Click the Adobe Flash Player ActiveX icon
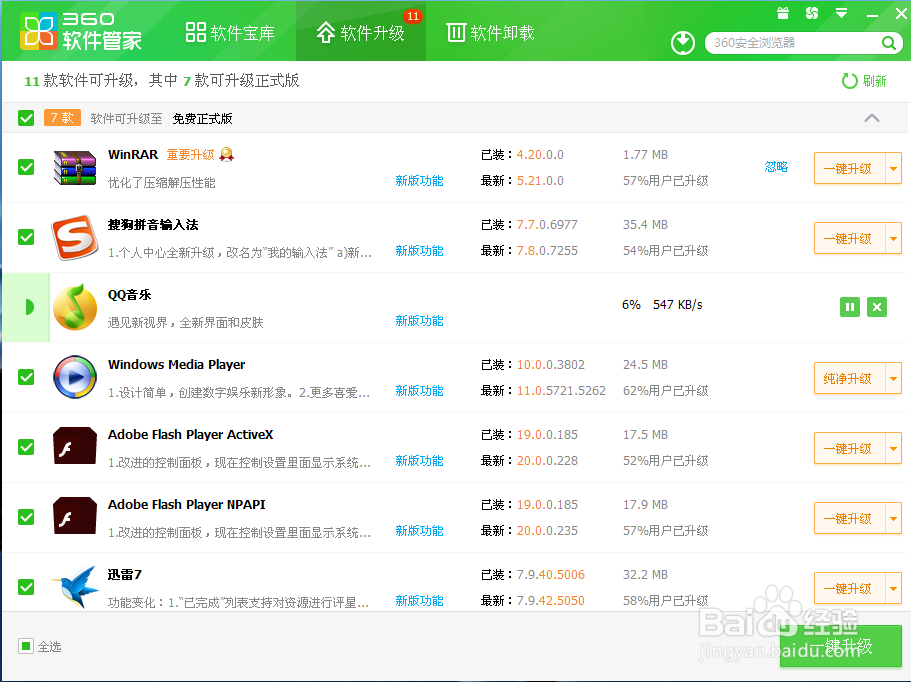 tap(75, 446)
